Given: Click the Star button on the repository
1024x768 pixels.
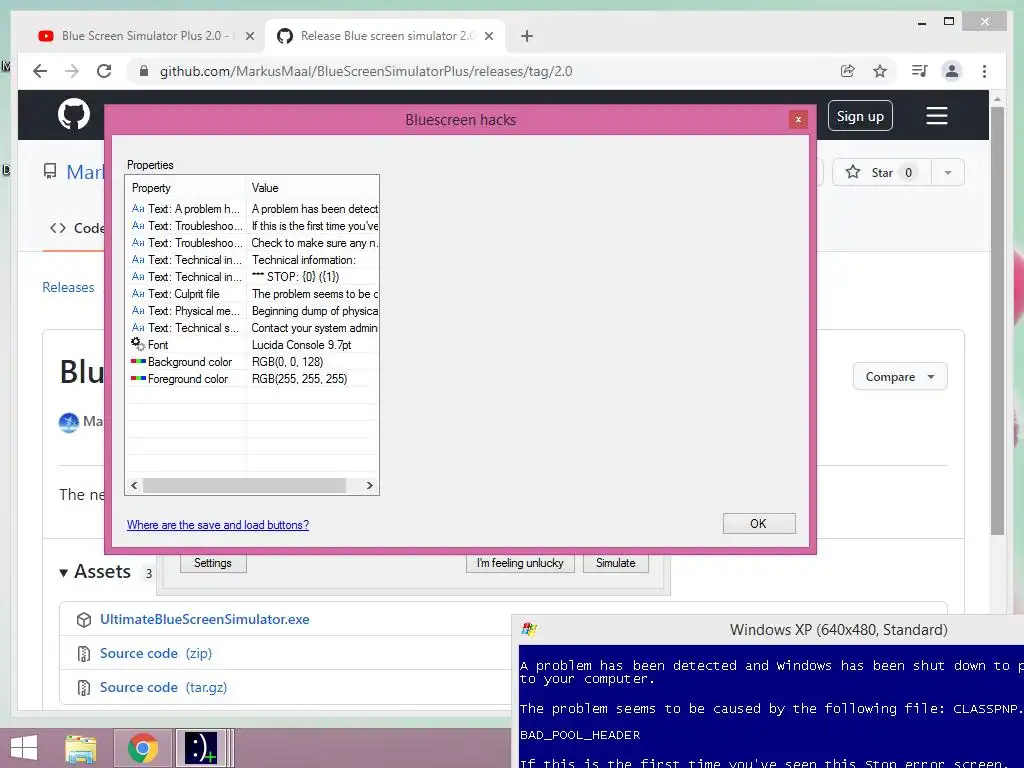Looking at the screenshot, I should (x=882, y=172).
